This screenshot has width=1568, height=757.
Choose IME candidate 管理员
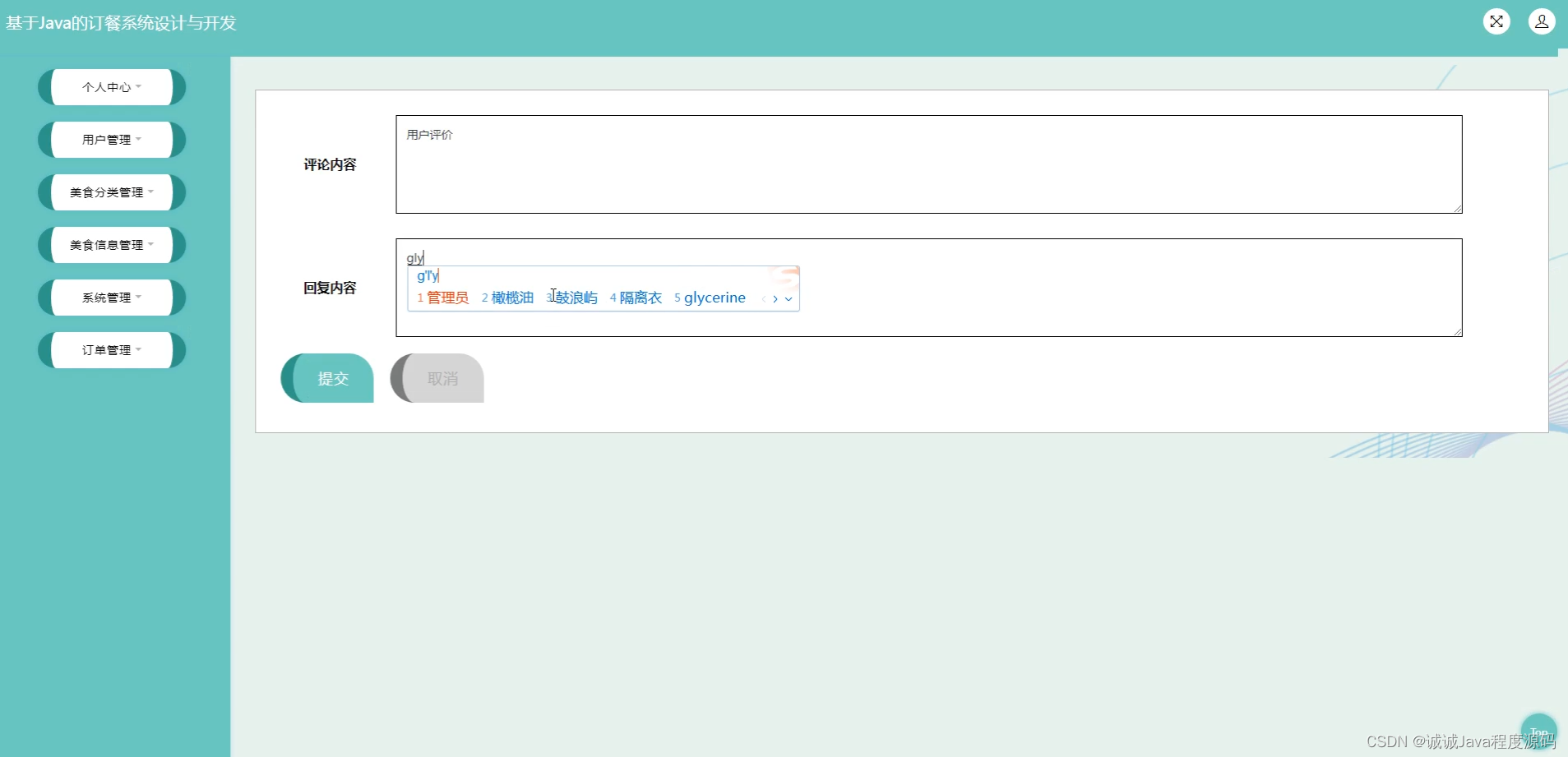pyautogui.click(x=443, y=298)
